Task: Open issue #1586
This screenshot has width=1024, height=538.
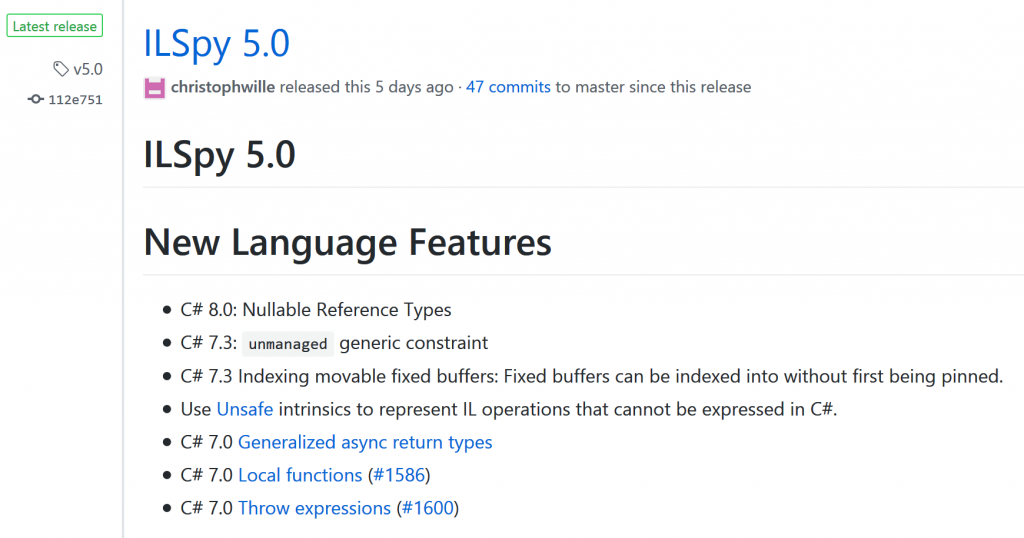Action: (400, 475)
